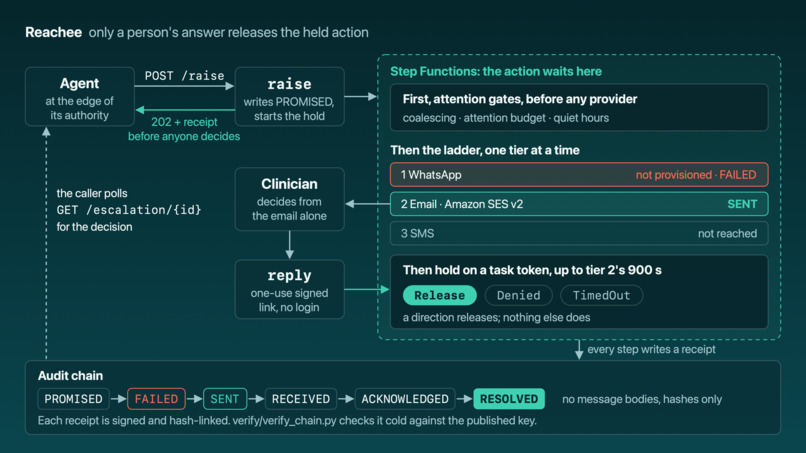Click "the caller polls" text
The image size is (806, 453).
(x=92, y=193)
